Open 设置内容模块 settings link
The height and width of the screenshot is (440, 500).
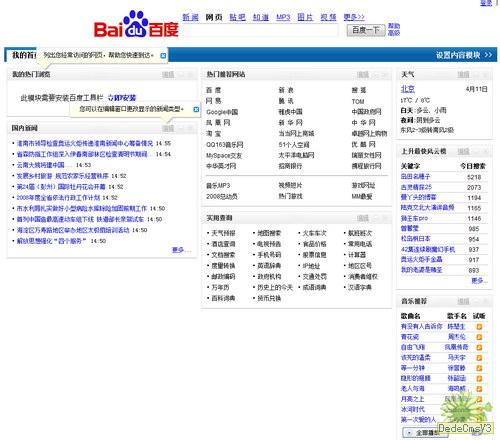click(x=464, y=55)
